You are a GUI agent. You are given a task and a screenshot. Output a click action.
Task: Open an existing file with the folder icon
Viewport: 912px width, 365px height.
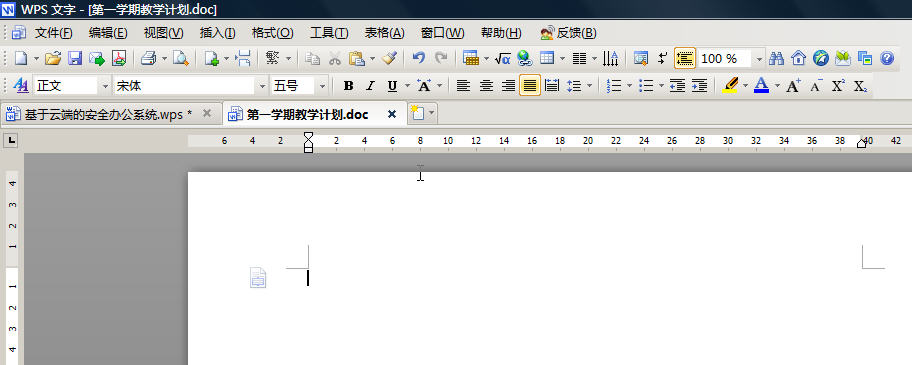pyautogui.click(x=53, y=58)
